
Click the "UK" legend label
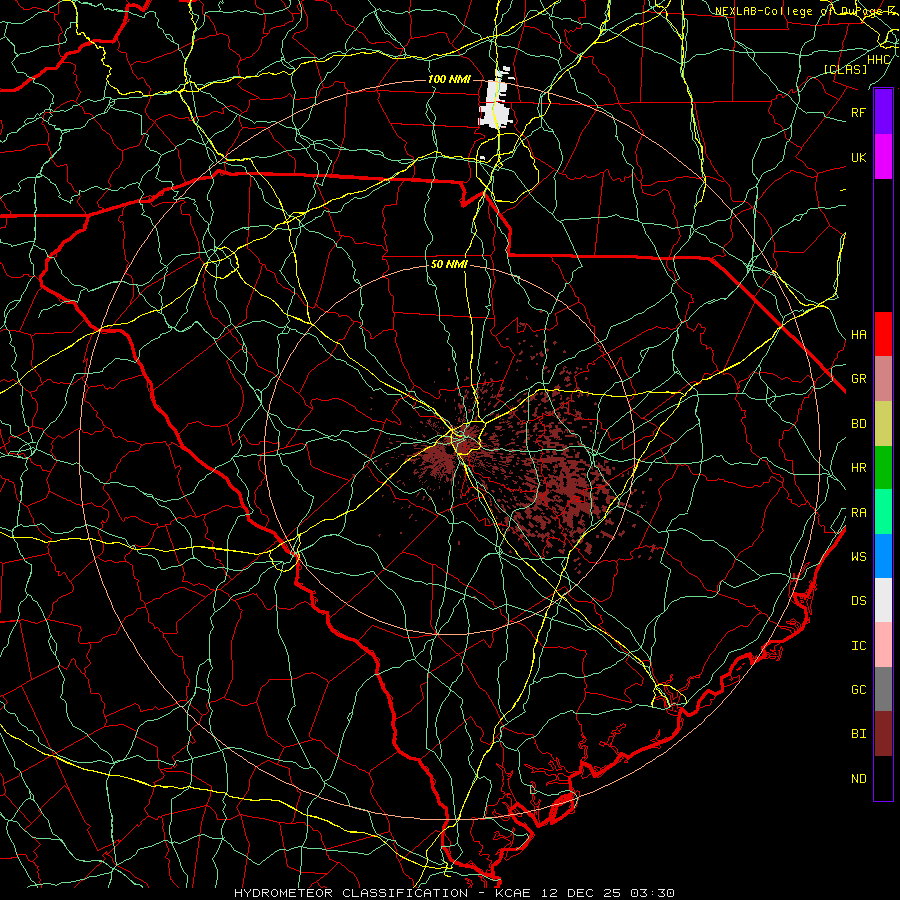(x=858, y=157)
